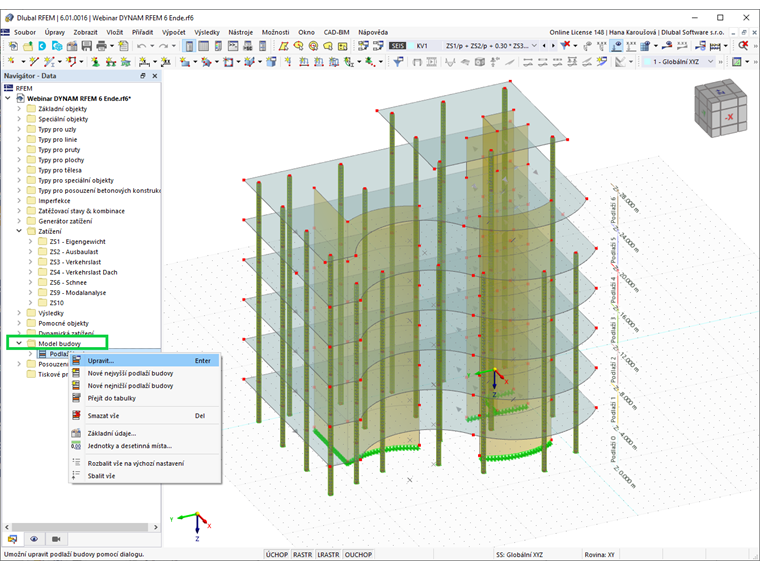Expand the Výsledky tree folder

(19, 313)
